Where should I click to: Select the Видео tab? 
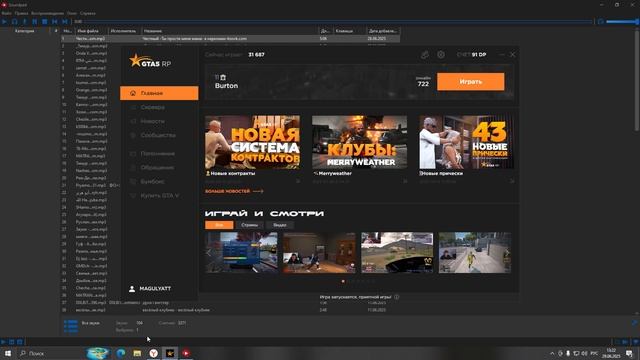[280, 225]
